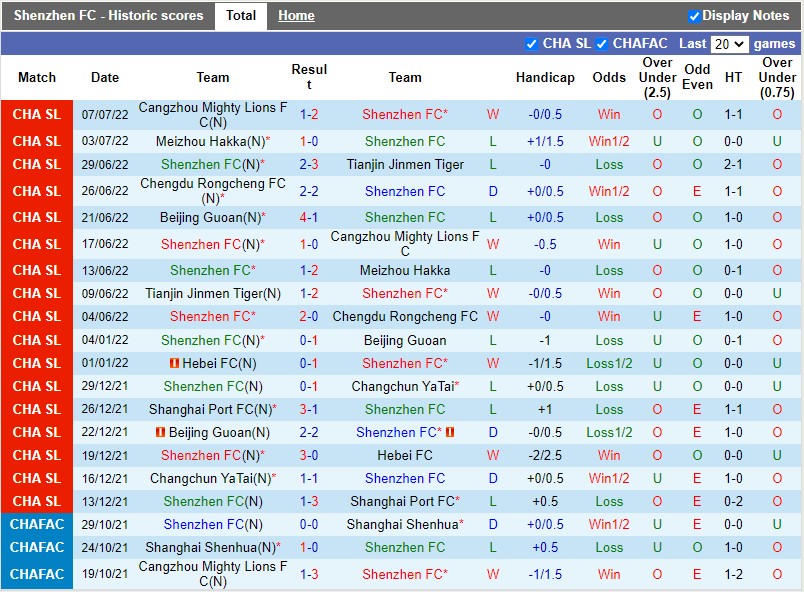
Task: Click the Date column header
Action: 104,77
